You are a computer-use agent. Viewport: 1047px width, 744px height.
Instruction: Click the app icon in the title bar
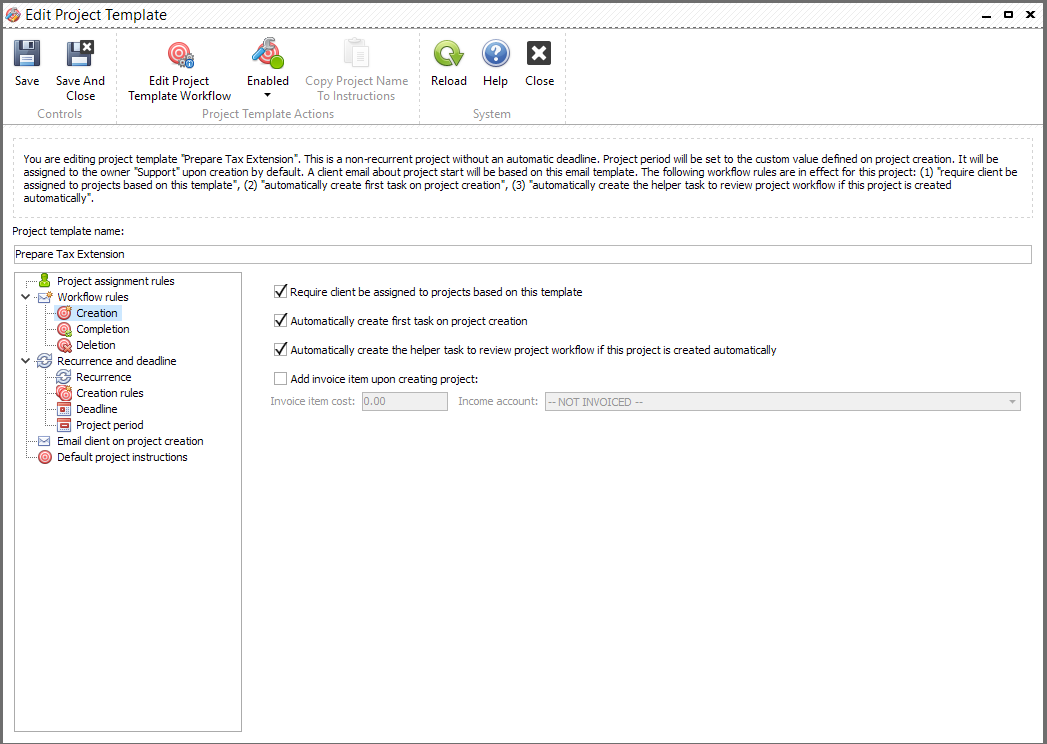pyautogui.click(x=13, y=15)
